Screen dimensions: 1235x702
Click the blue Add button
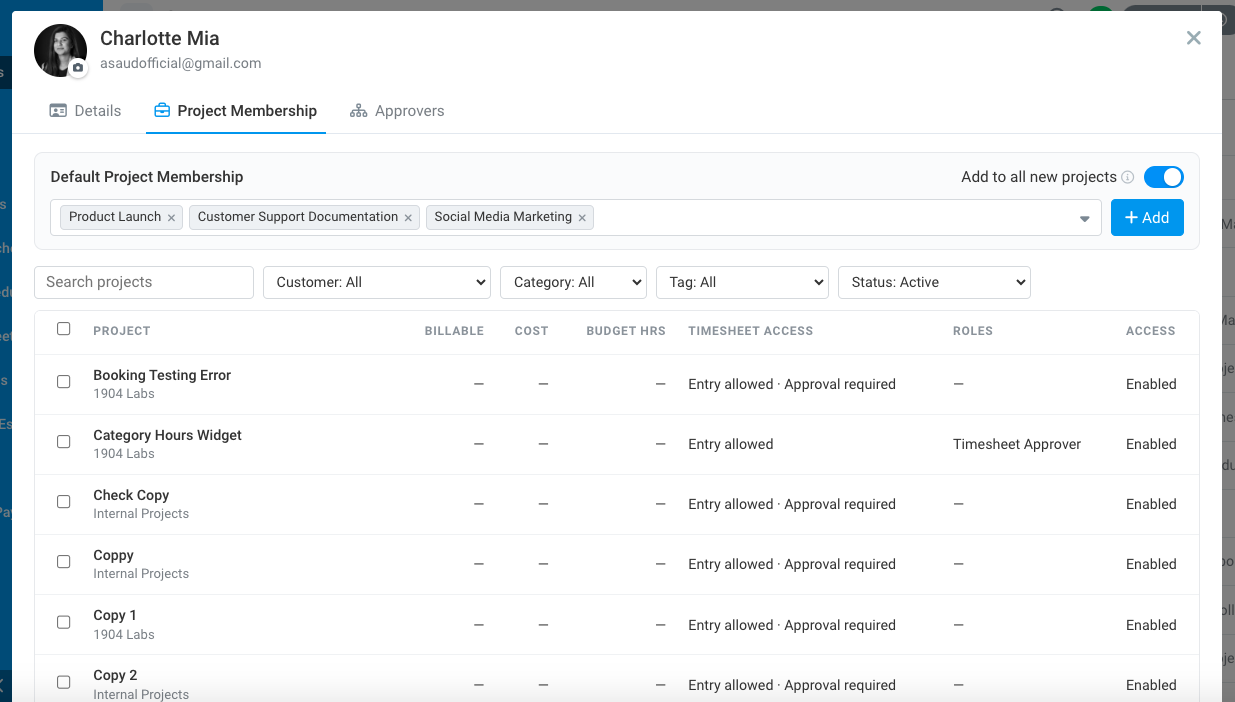pyautogui.click(x=1147, y=218)
